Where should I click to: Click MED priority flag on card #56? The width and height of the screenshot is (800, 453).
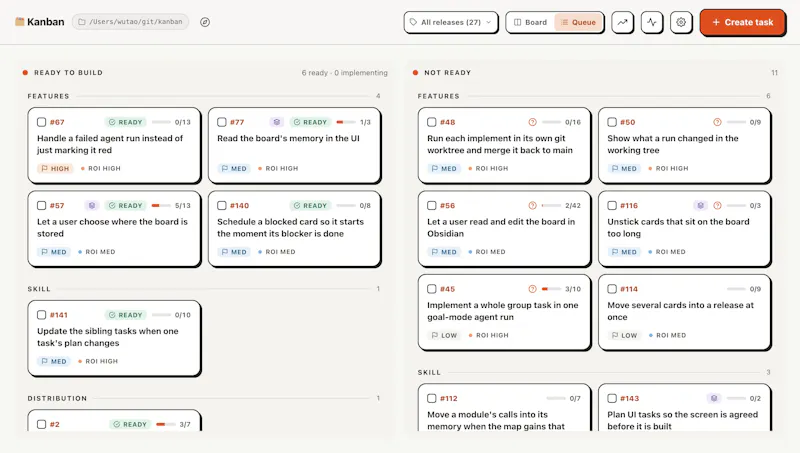coord(444,252)
